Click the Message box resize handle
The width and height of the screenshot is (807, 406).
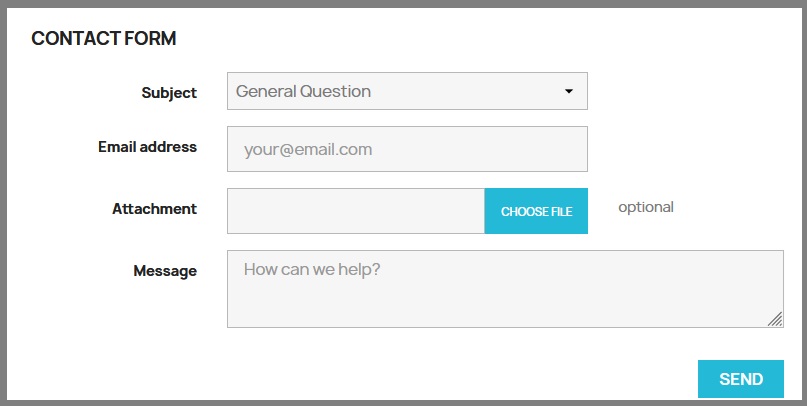point(775,319)
